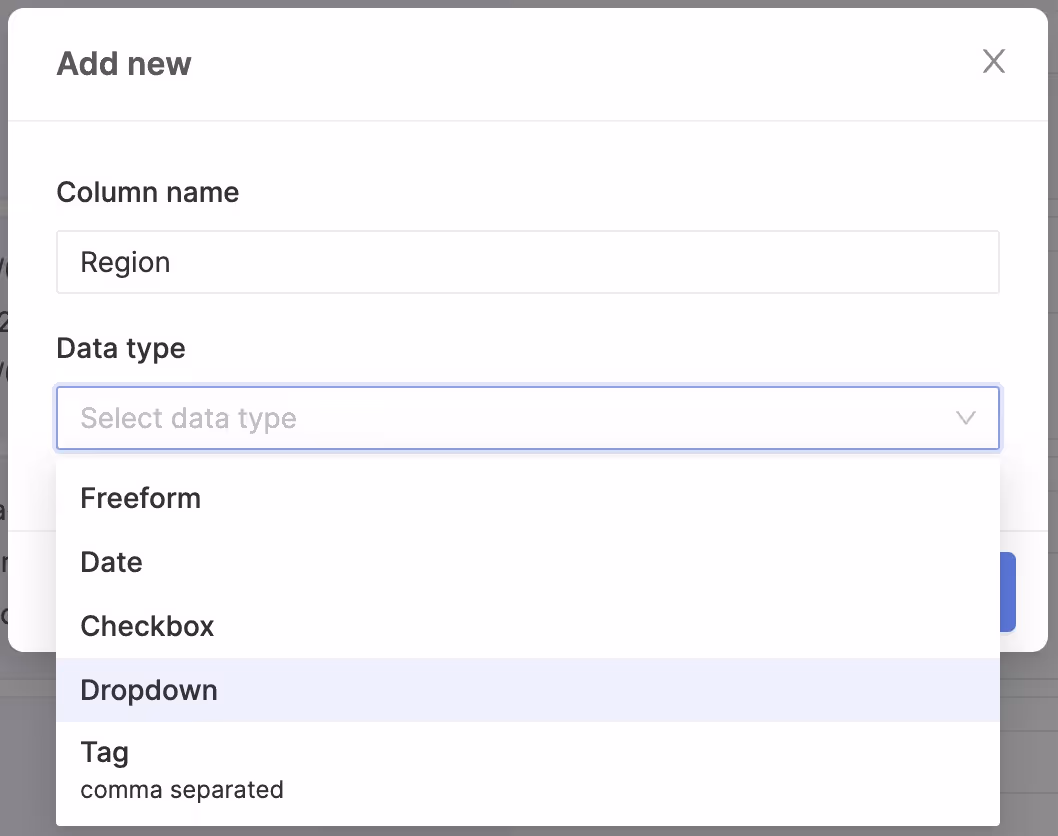The width and height of the screenshot is (1058, 836).
Task: Click the Region text in the input
Action: coord(126,262)
